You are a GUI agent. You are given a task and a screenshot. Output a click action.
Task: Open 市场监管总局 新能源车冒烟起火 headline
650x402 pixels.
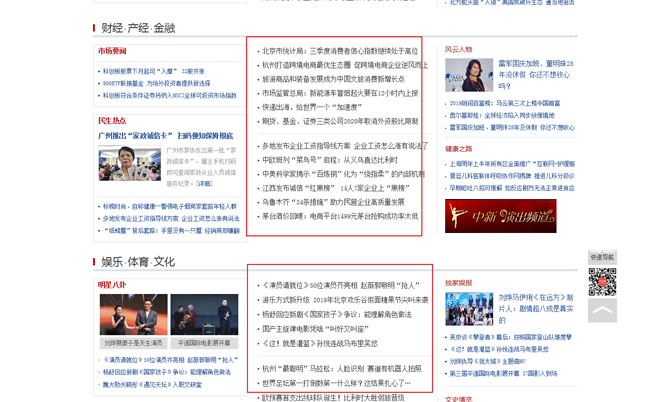click(x=340, y=93)
